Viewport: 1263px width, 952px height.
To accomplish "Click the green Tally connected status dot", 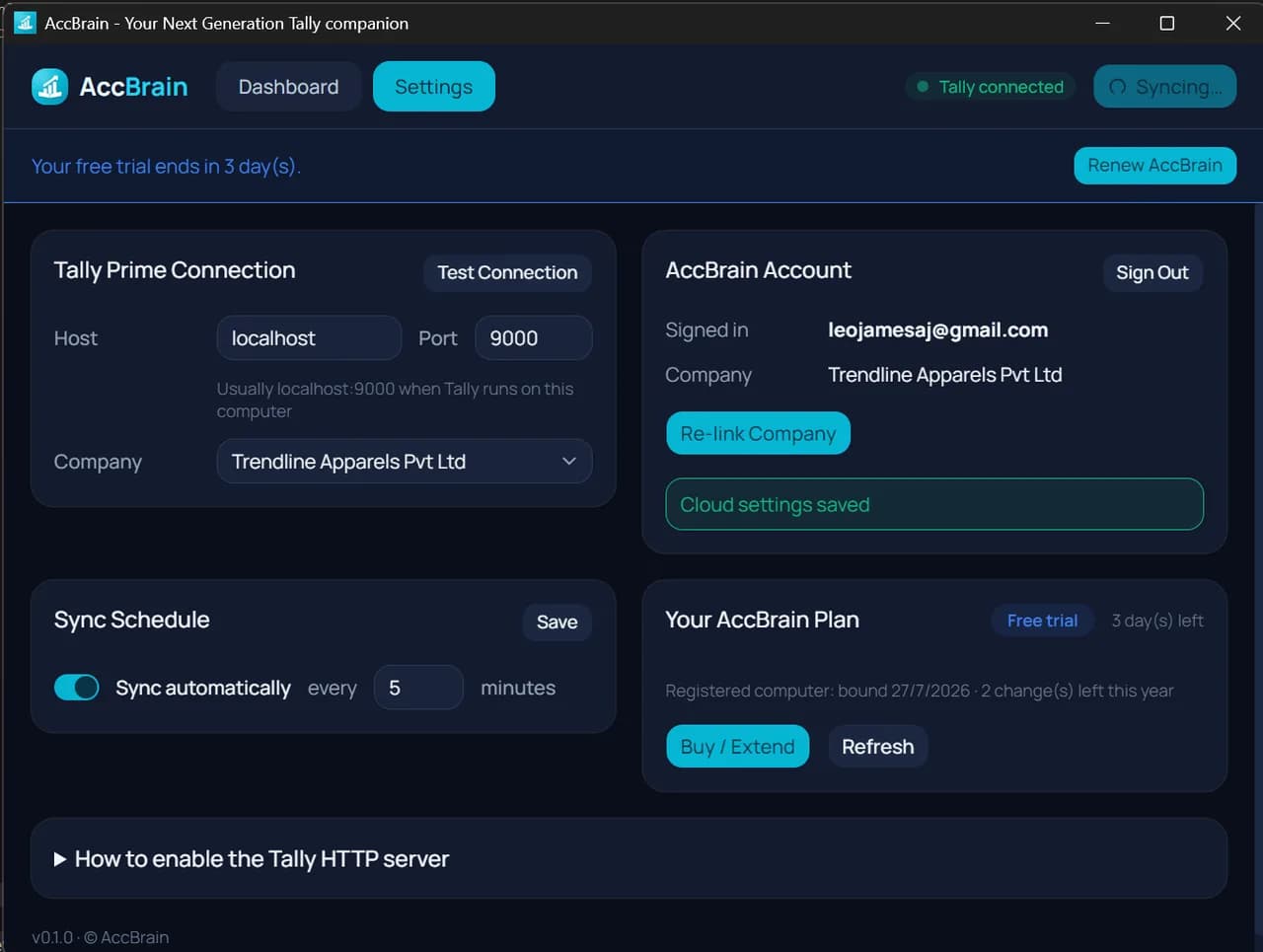I will pos(923,87).
